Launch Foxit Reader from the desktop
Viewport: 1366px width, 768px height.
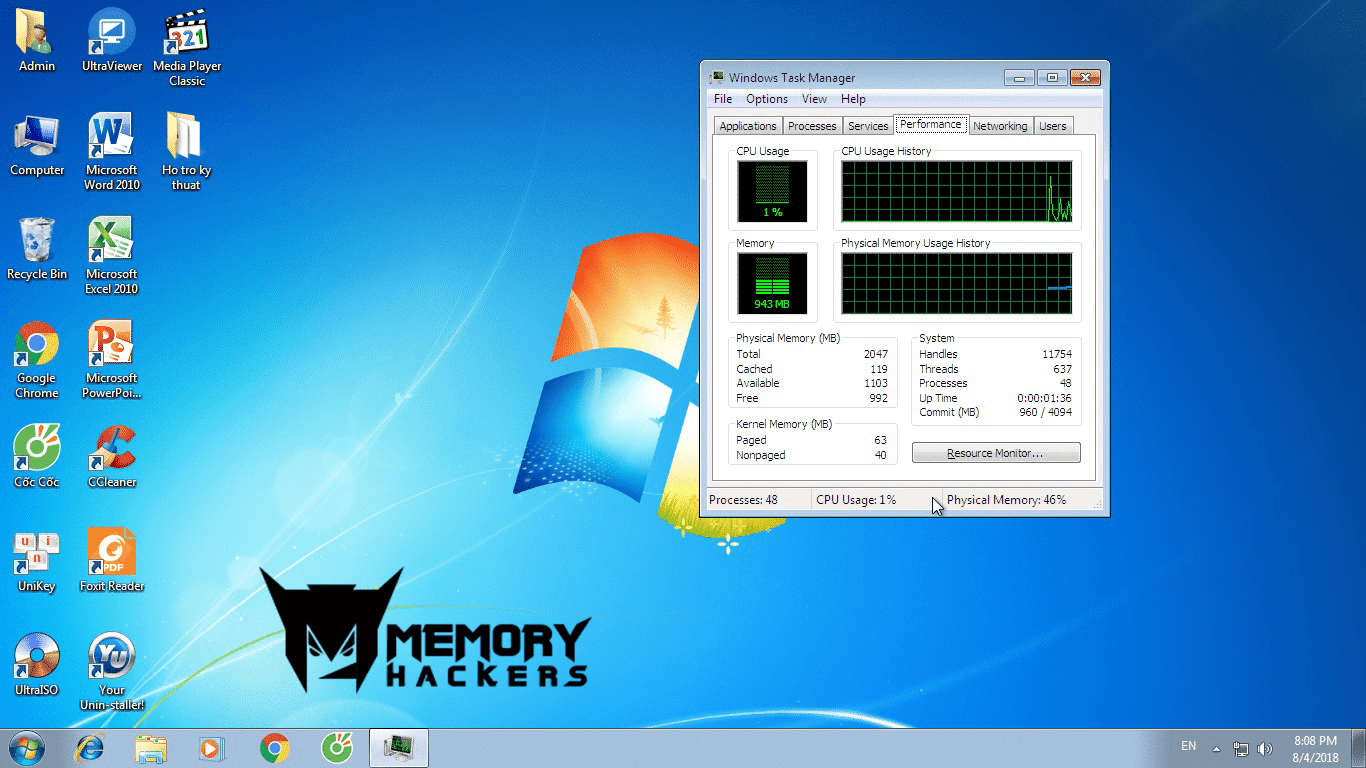tap(112, 561)
